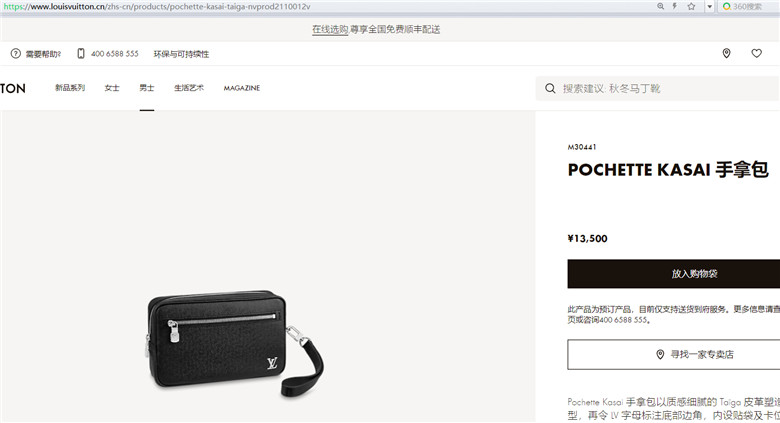Open the 女士 menu
The width and height of the screenshot is (780, 423).
point(112,88)
